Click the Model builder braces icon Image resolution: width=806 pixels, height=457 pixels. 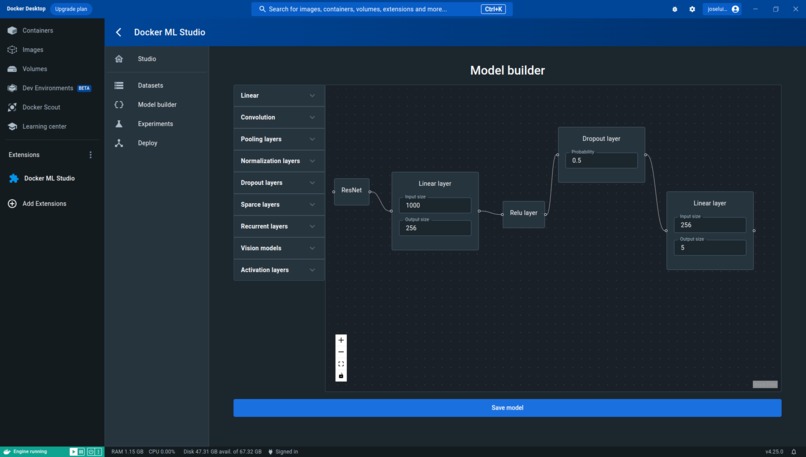point(119,104)
